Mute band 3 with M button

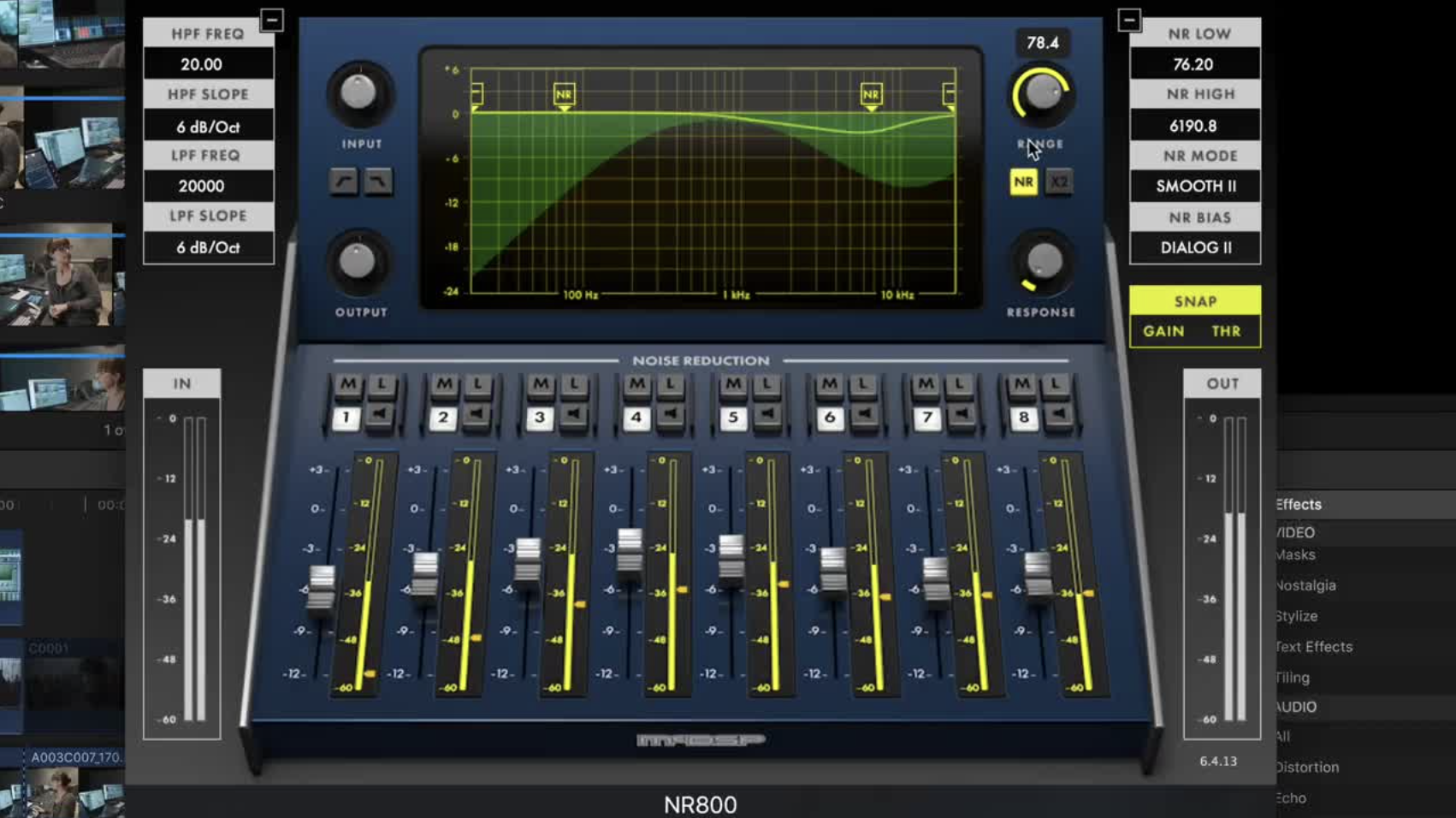tap(541, 385)
